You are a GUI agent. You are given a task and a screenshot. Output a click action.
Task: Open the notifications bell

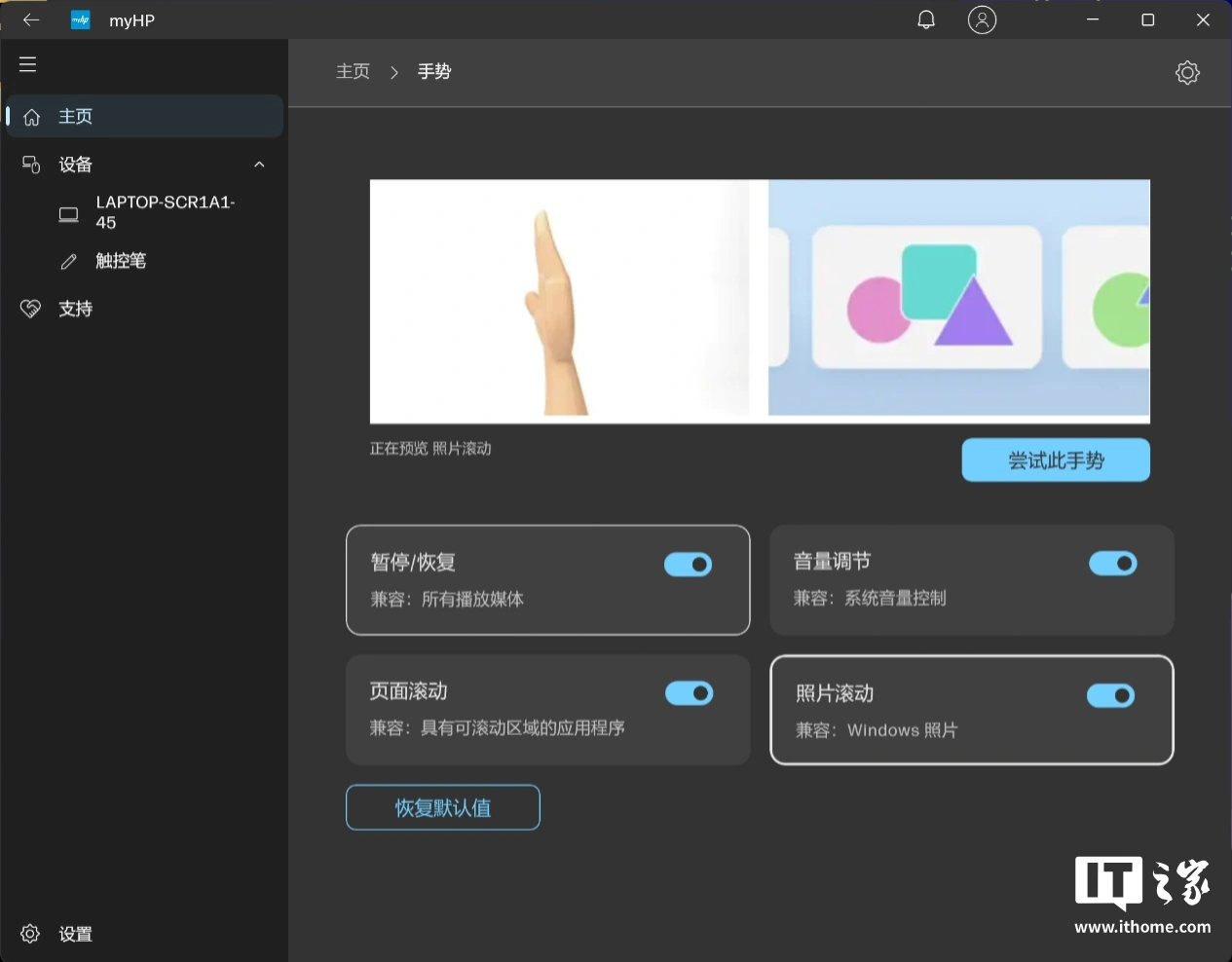tap(926, 19)
